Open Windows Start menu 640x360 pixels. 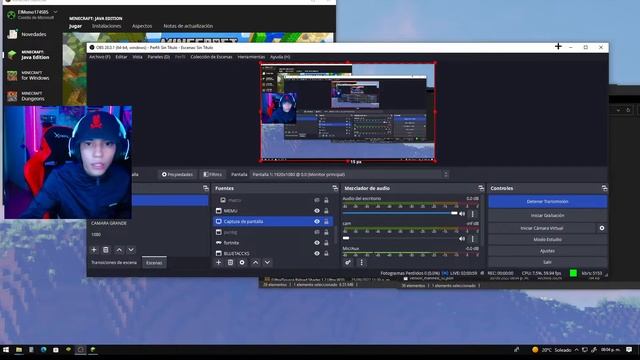[x=6, y=350]
